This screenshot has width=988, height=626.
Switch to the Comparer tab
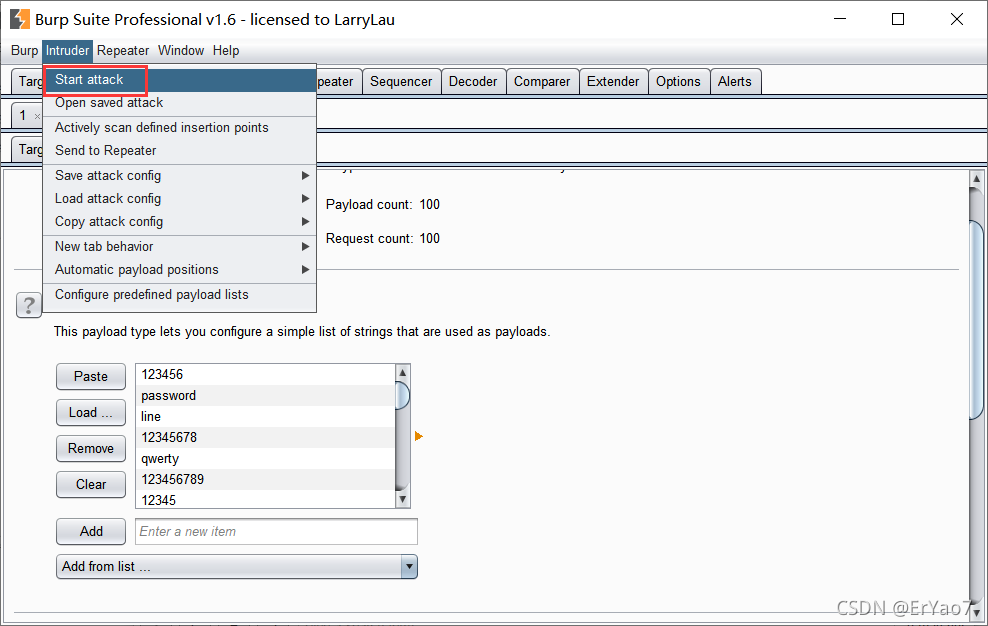click(x=542, y=82)
